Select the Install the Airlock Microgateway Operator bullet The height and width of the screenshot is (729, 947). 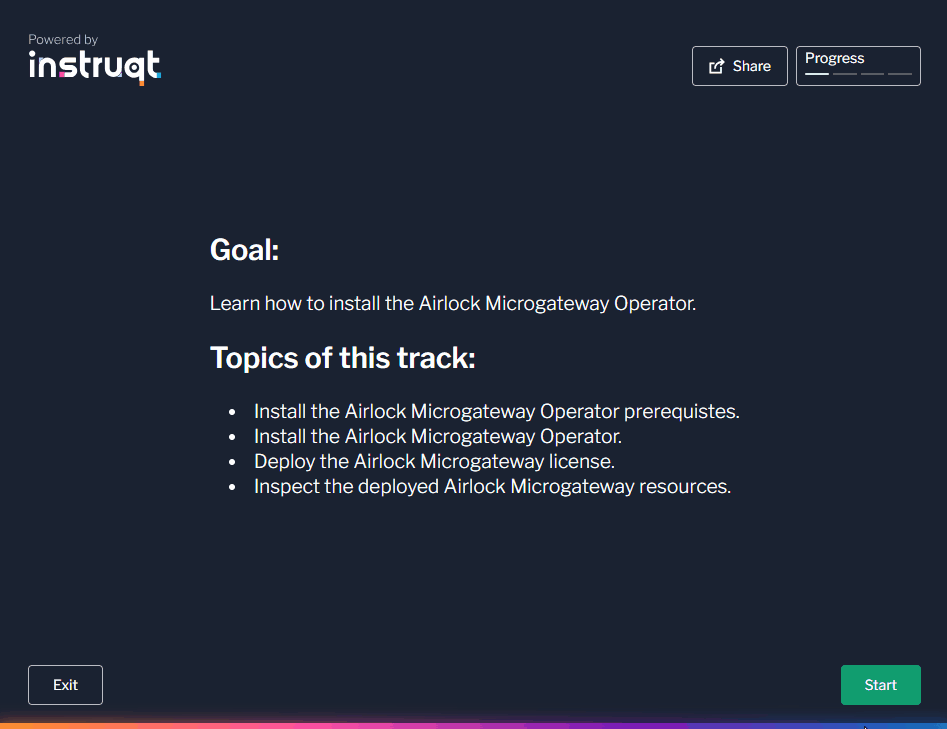point(437,436)
